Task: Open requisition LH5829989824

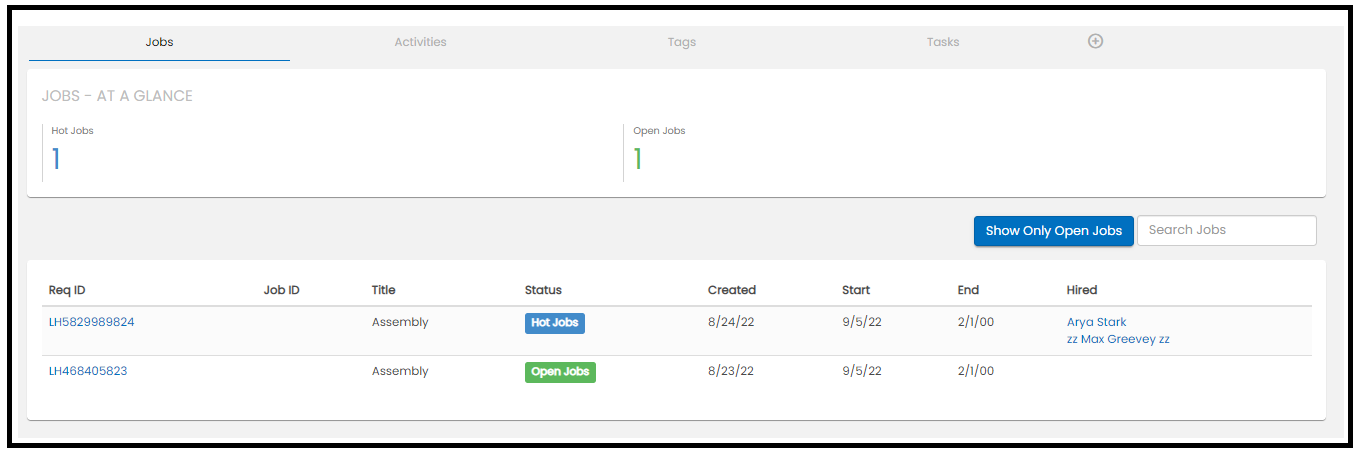Action: [91, 322]
